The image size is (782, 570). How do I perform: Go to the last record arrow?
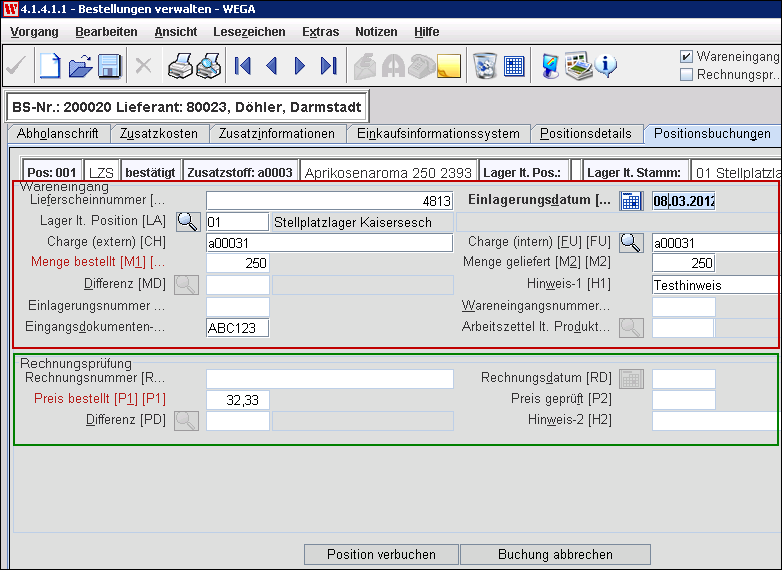[x=328, y=67]
